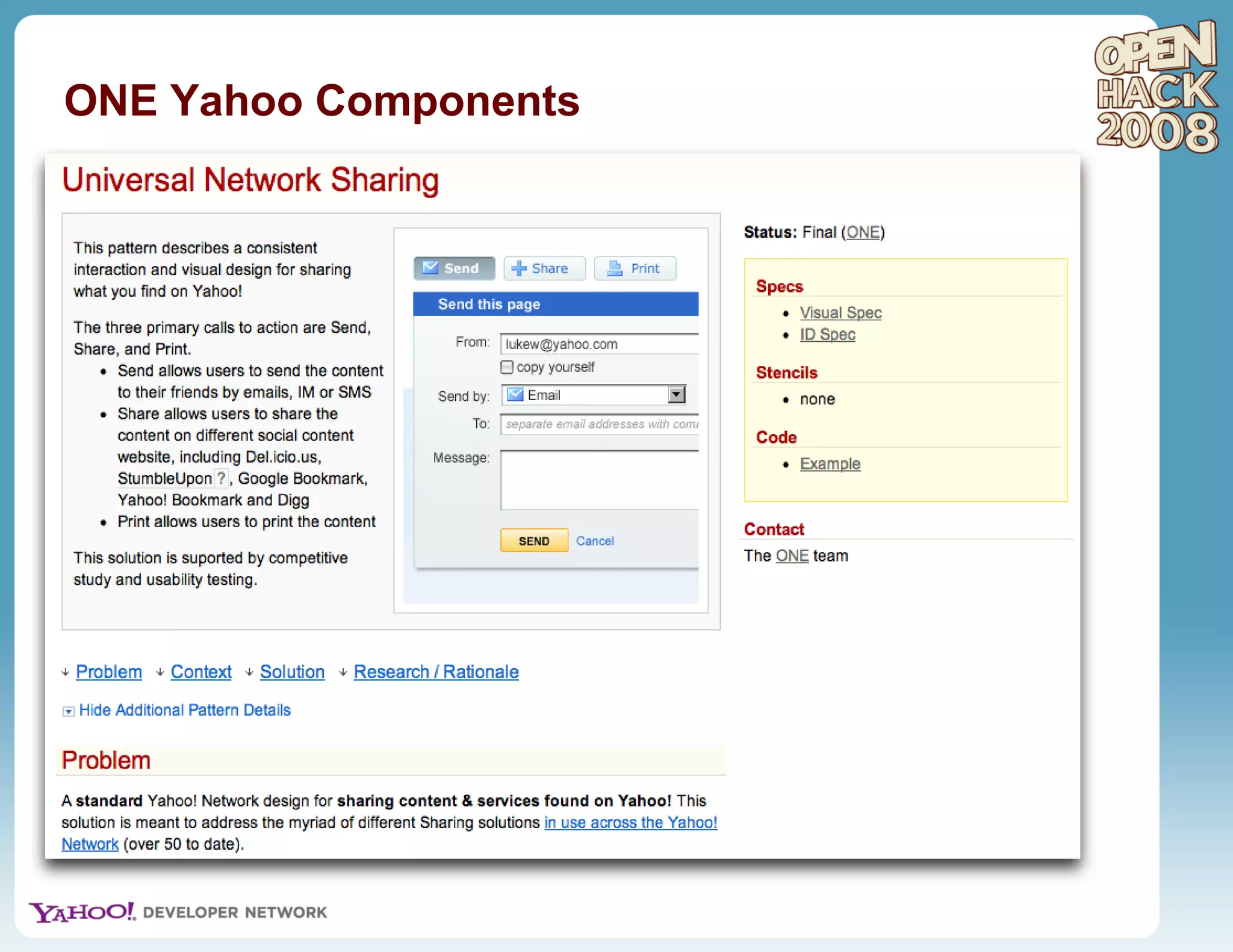Screen dimensions: 1233x952
Task: Click the 'Contact' heading
Action: coord(774,529)
